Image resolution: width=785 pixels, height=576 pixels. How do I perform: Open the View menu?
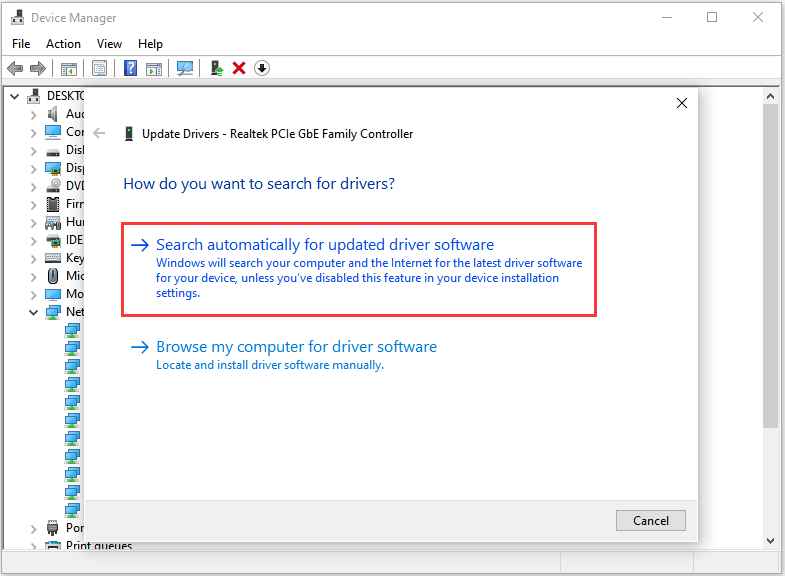[109, 44]
